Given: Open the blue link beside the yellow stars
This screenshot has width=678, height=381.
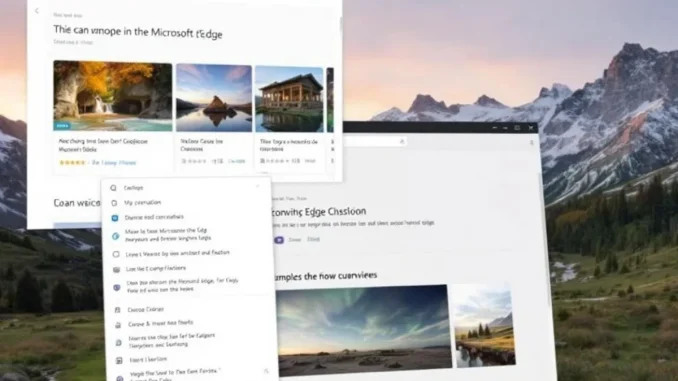Looking at the screenshot, I should tap(114, 163).
